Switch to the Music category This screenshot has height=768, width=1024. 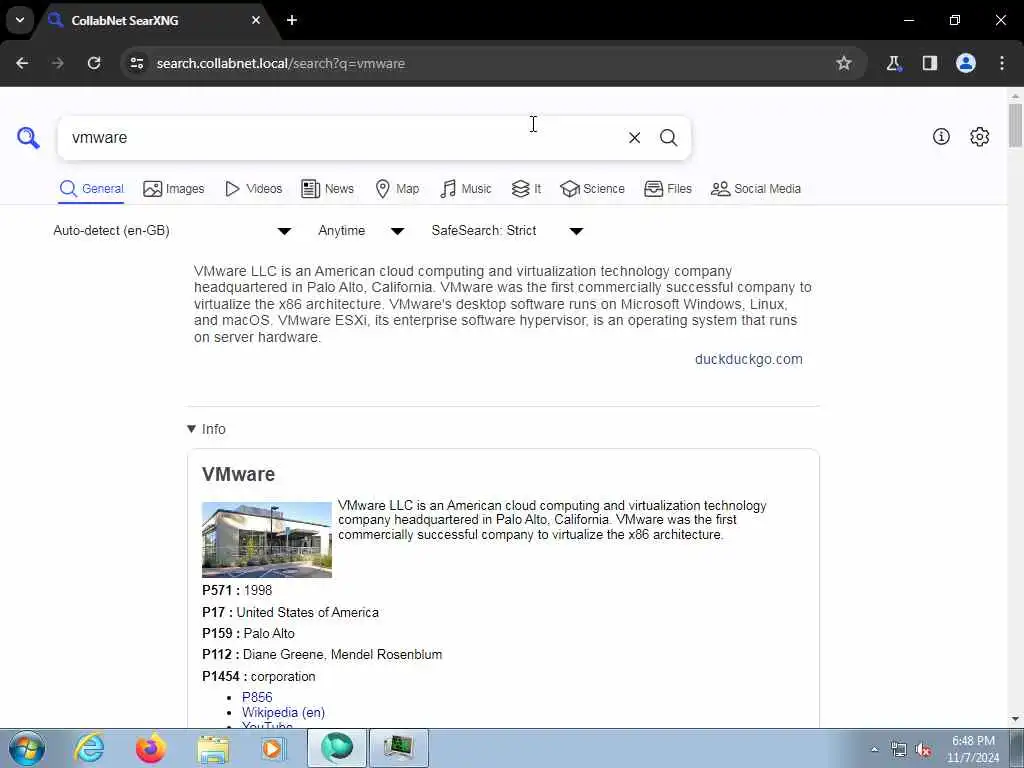[x=466, y=189]
